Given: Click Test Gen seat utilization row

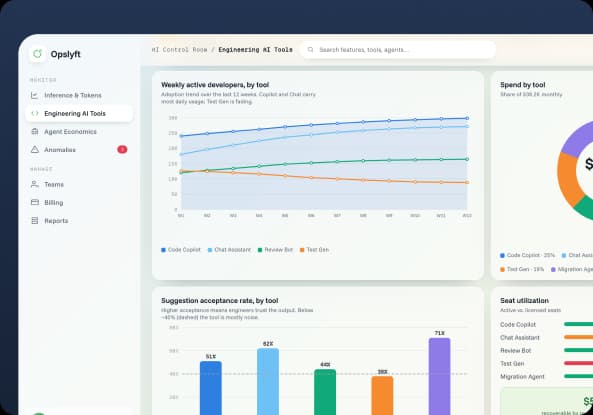Looking at the screenshot, I should point(546,364).
